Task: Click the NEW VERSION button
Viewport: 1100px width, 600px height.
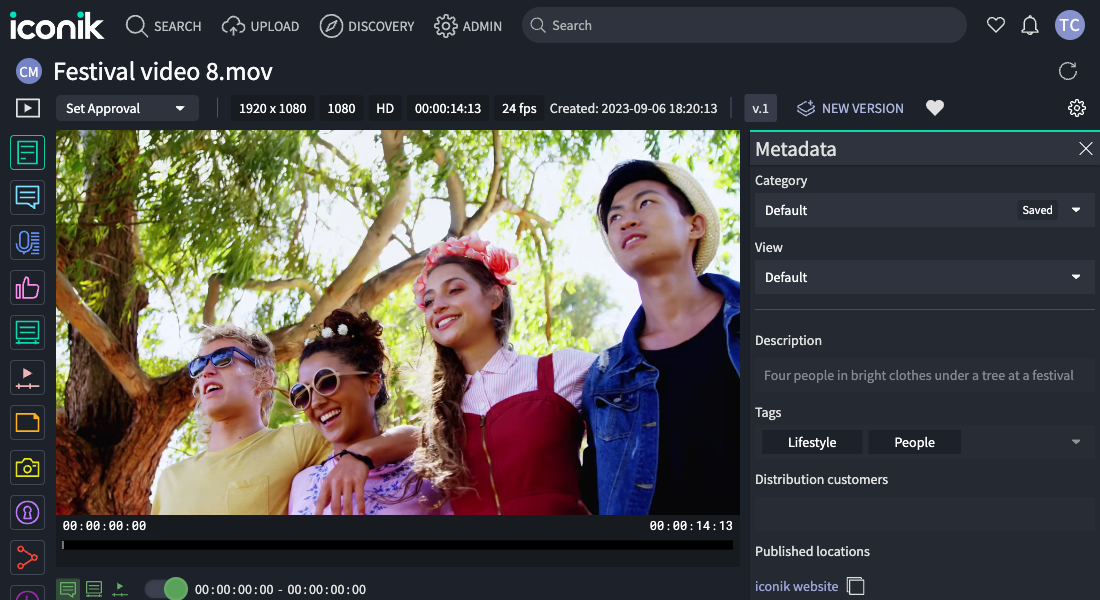Action: click(x=850, y=108)
